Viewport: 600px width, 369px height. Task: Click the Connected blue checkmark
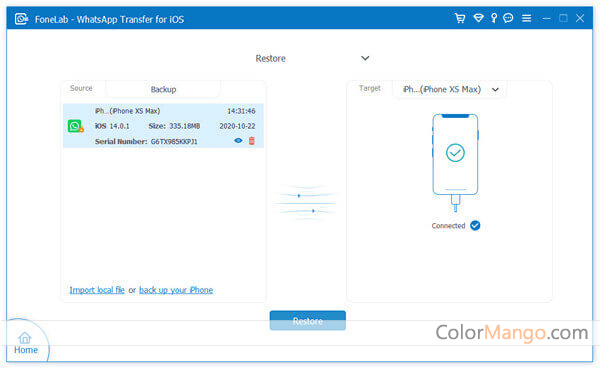click(x=475, y=225)
